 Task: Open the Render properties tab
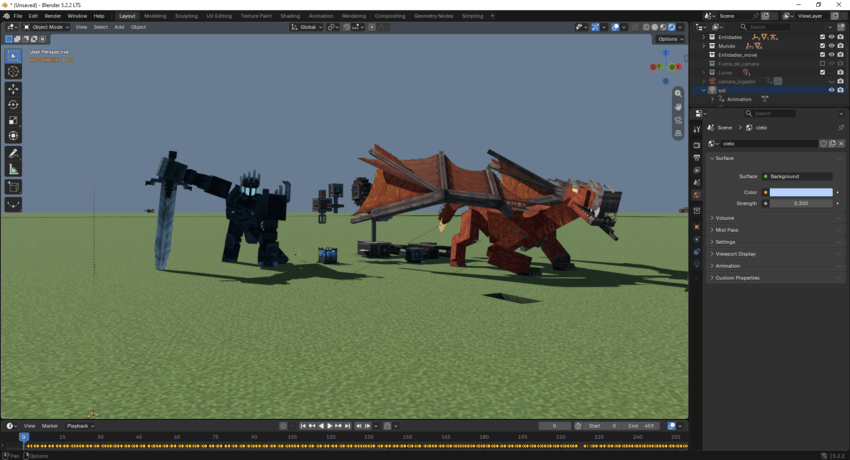pyautogui.click(x=697, y=145)
